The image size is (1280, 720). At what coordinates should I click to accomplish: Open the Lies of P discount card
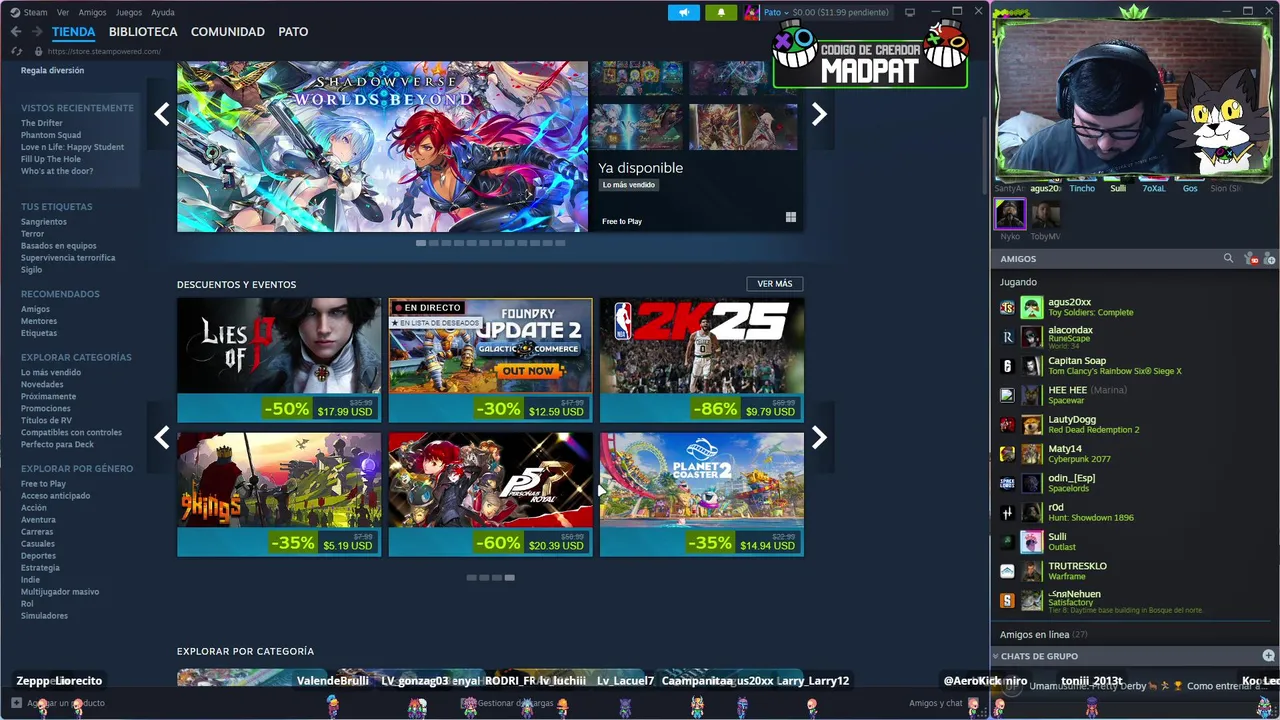279,360
